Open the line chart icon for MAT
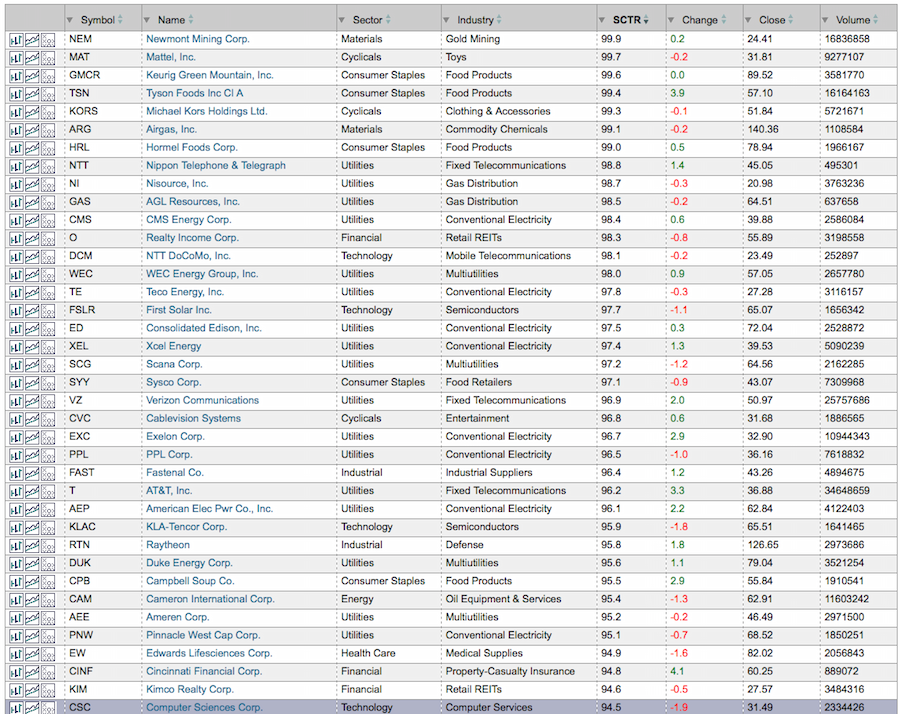The width and height of the screenshot is (900, 714). point(32,58)
